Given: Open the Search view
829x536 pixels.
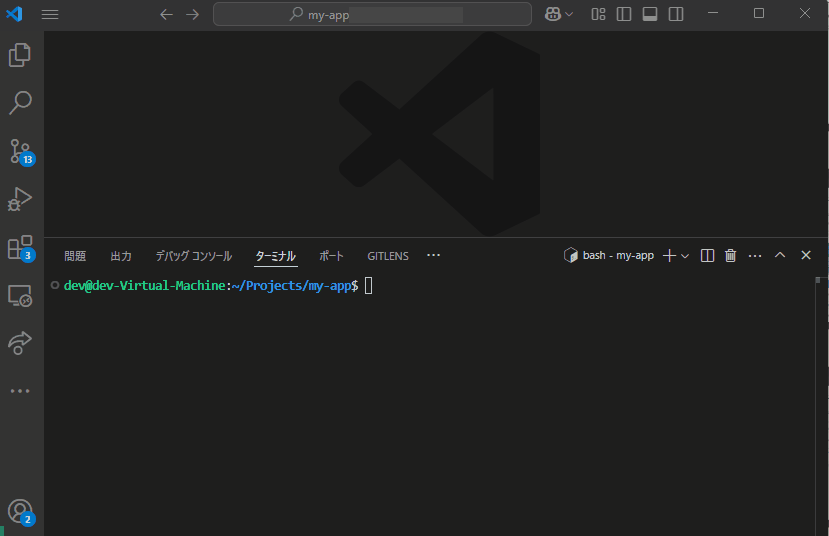Looking at the screenshot, I should [20, 103].
